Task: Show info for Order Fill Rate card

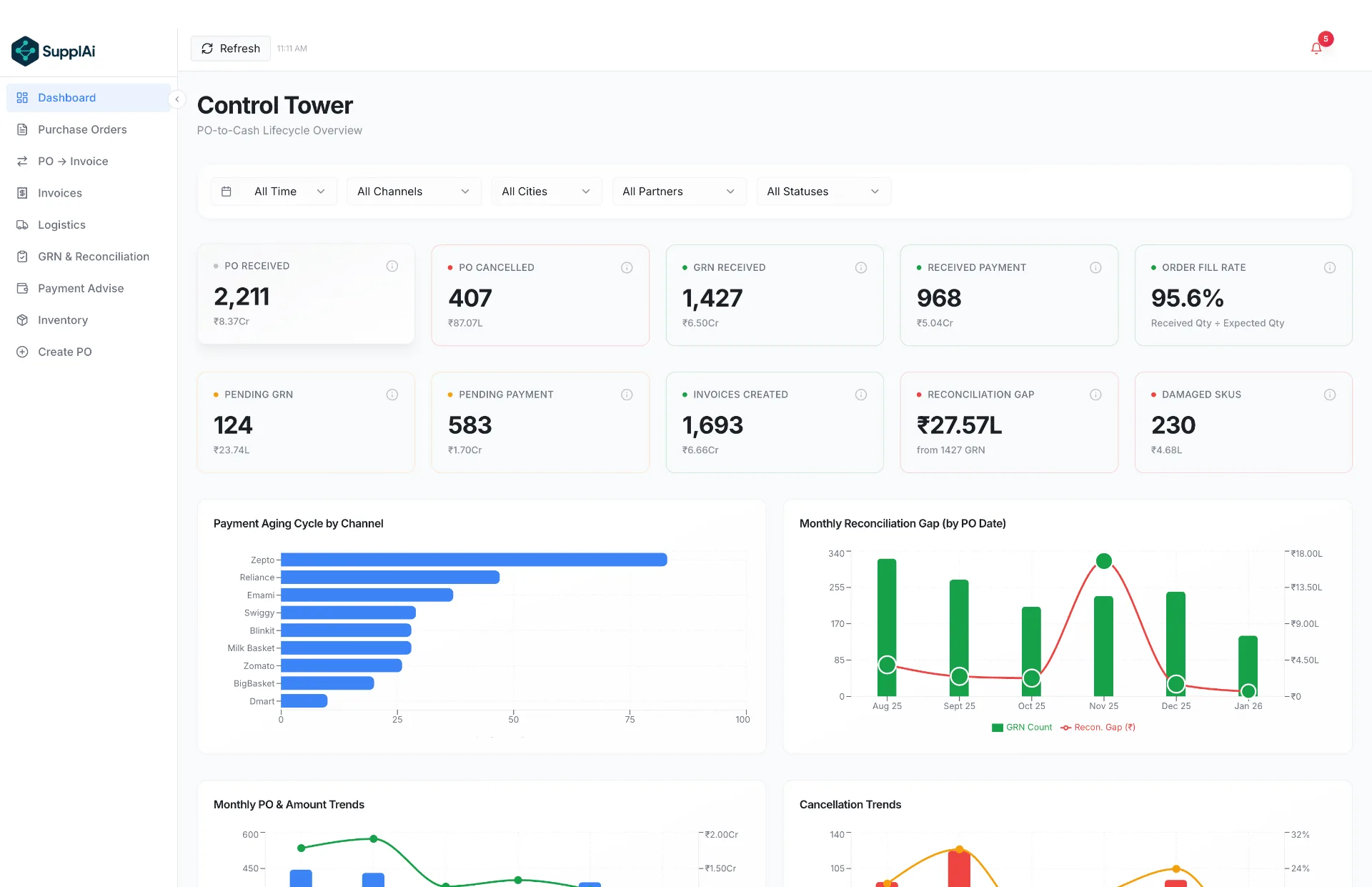Action: pyautogui.click(x=1330, y=267)
